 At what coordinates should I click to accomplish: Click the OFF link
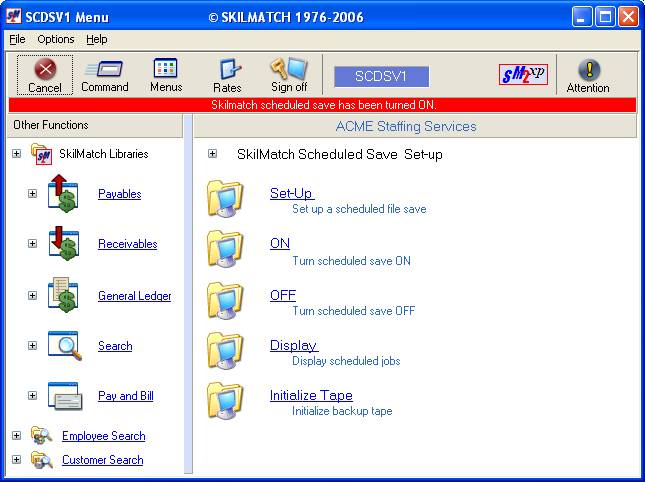[283, 295]
